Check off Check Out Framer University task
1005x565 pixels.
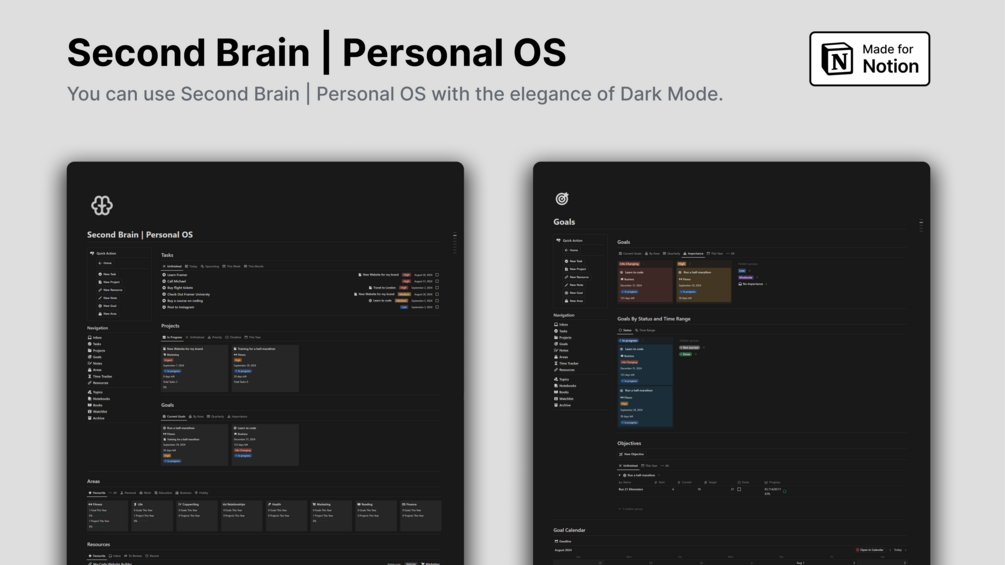tap(437, 294)
